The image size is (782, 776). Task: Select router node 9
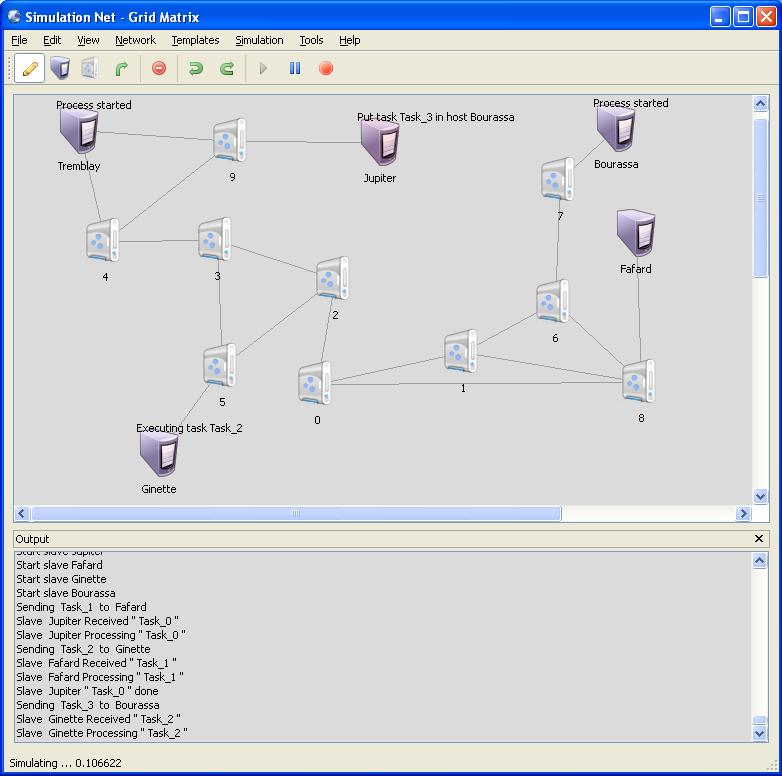coord(229,140)
